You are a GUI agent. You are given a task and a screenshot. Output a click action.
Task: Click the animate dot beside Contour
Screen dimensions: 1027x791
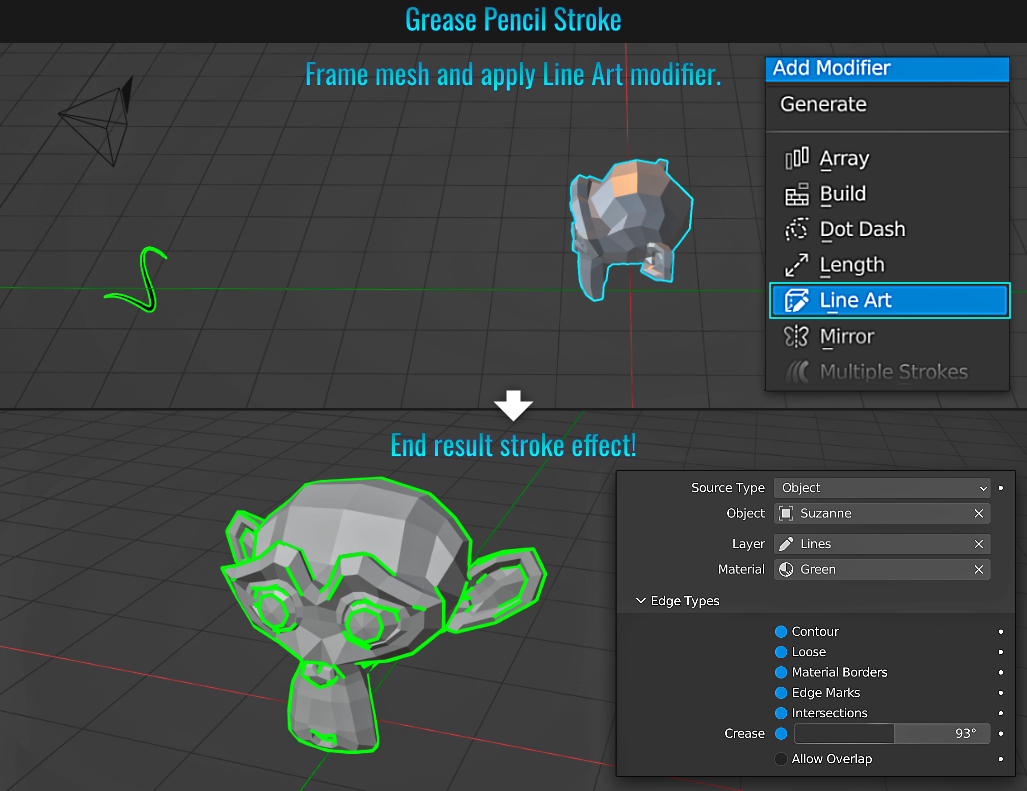coord(1001,632)
